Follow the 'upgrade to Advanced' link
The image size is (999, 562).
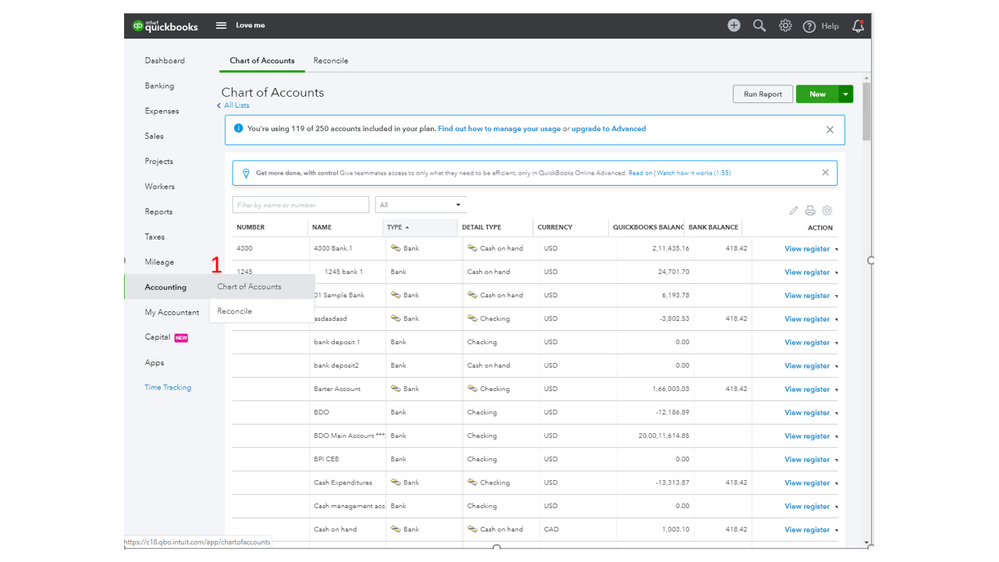point(608,129)
